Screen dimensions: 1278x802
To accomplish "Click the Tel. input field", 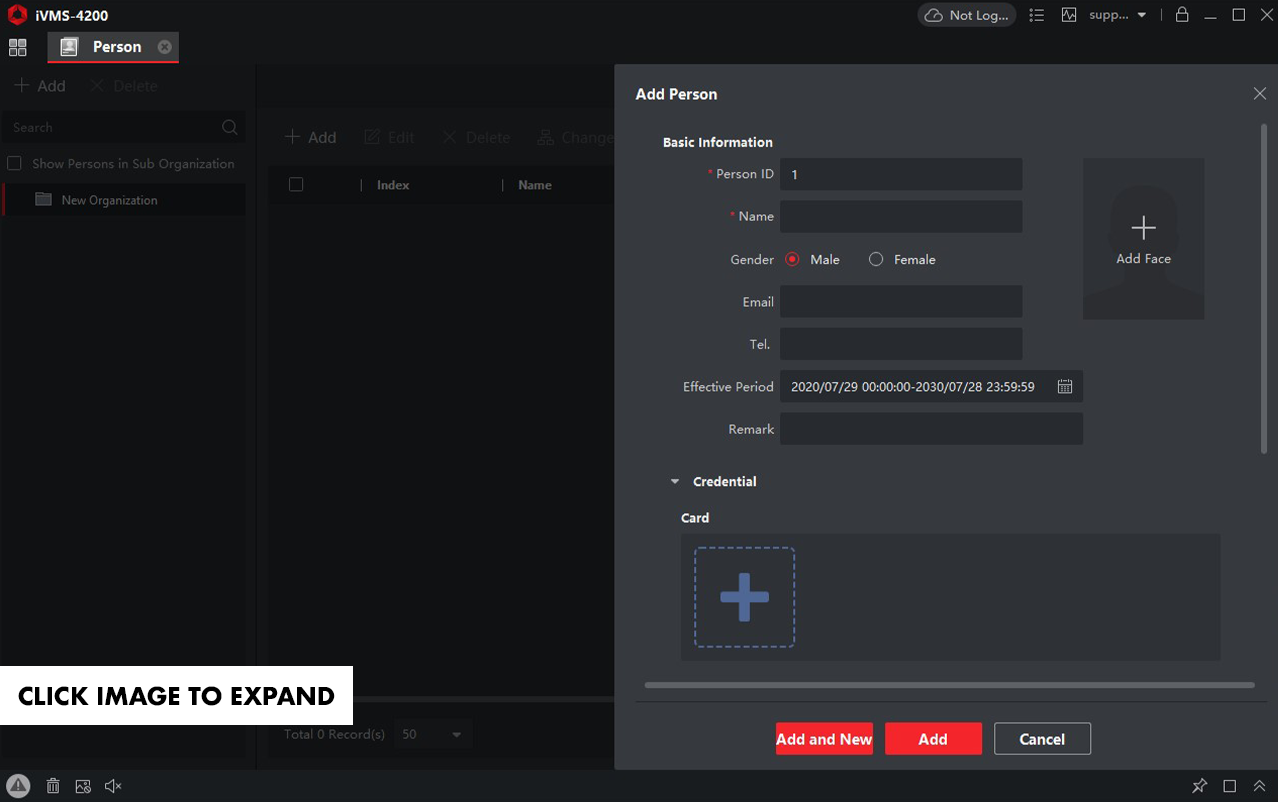I will [901, 344].
